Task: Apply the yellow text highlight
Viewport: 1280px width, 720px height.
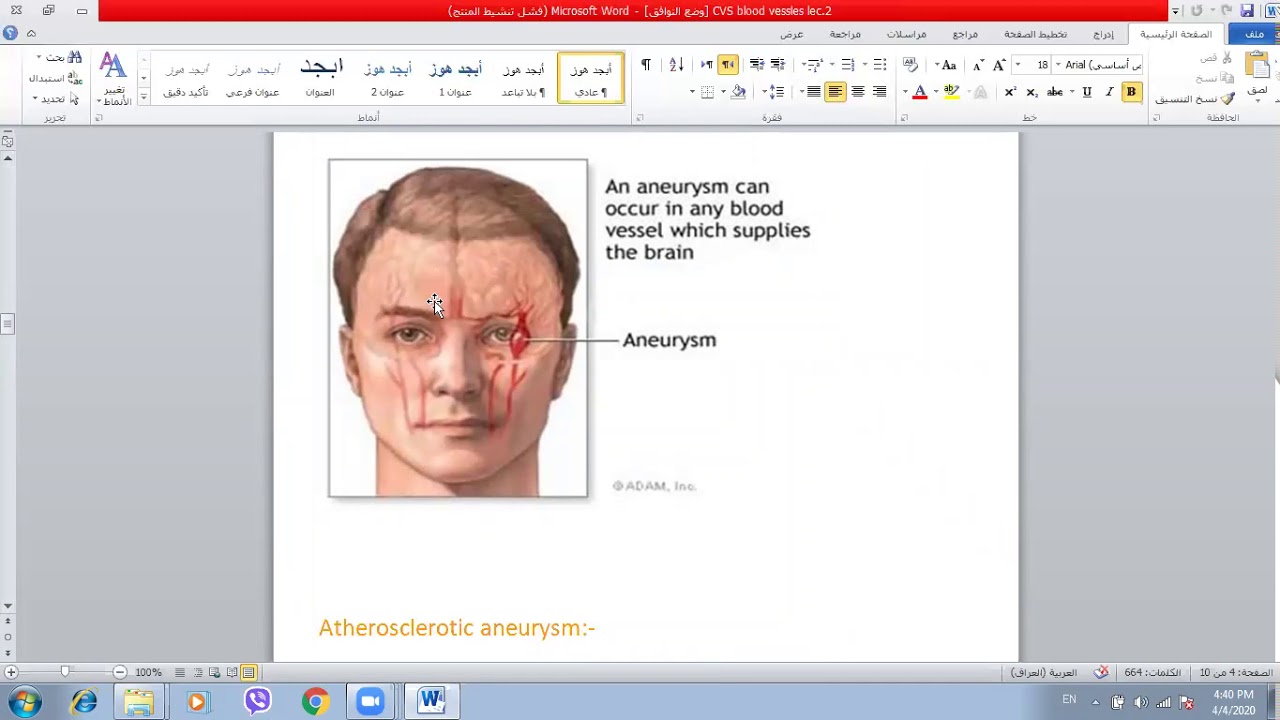Action: click(952, 92)
